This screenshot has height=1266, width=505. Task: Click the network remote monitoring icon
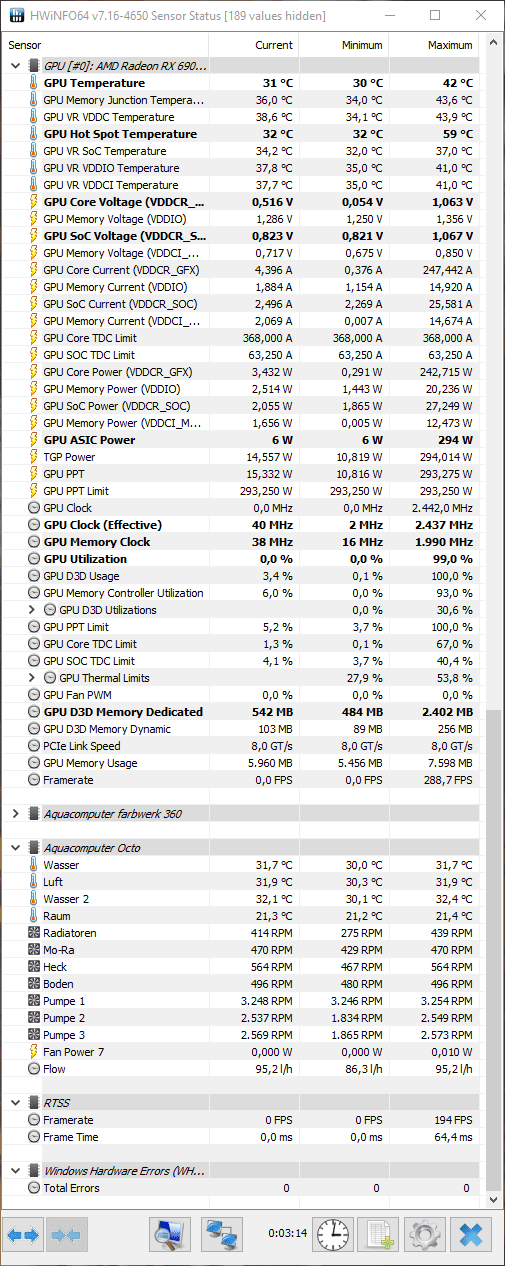(221, 1235)
